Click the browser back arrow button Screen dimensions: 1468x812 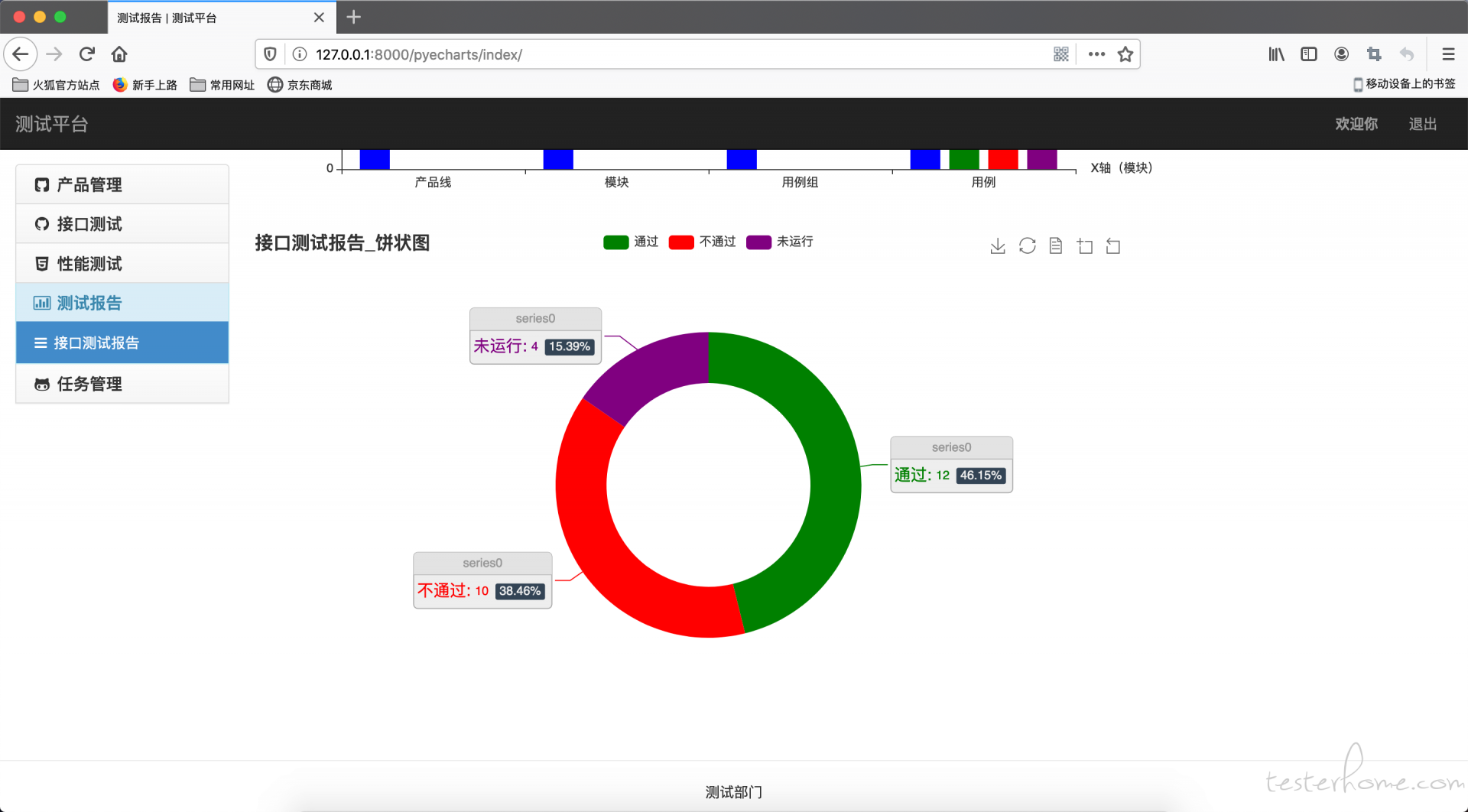[x=21, y=54]
